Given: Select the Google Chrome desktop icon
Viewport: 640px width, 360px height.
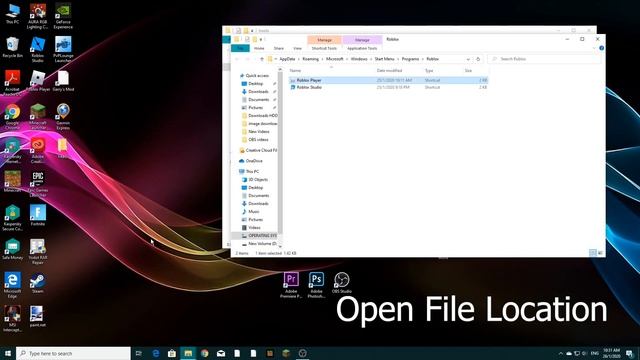Looking at the screenshot, I should pos(13,117).
